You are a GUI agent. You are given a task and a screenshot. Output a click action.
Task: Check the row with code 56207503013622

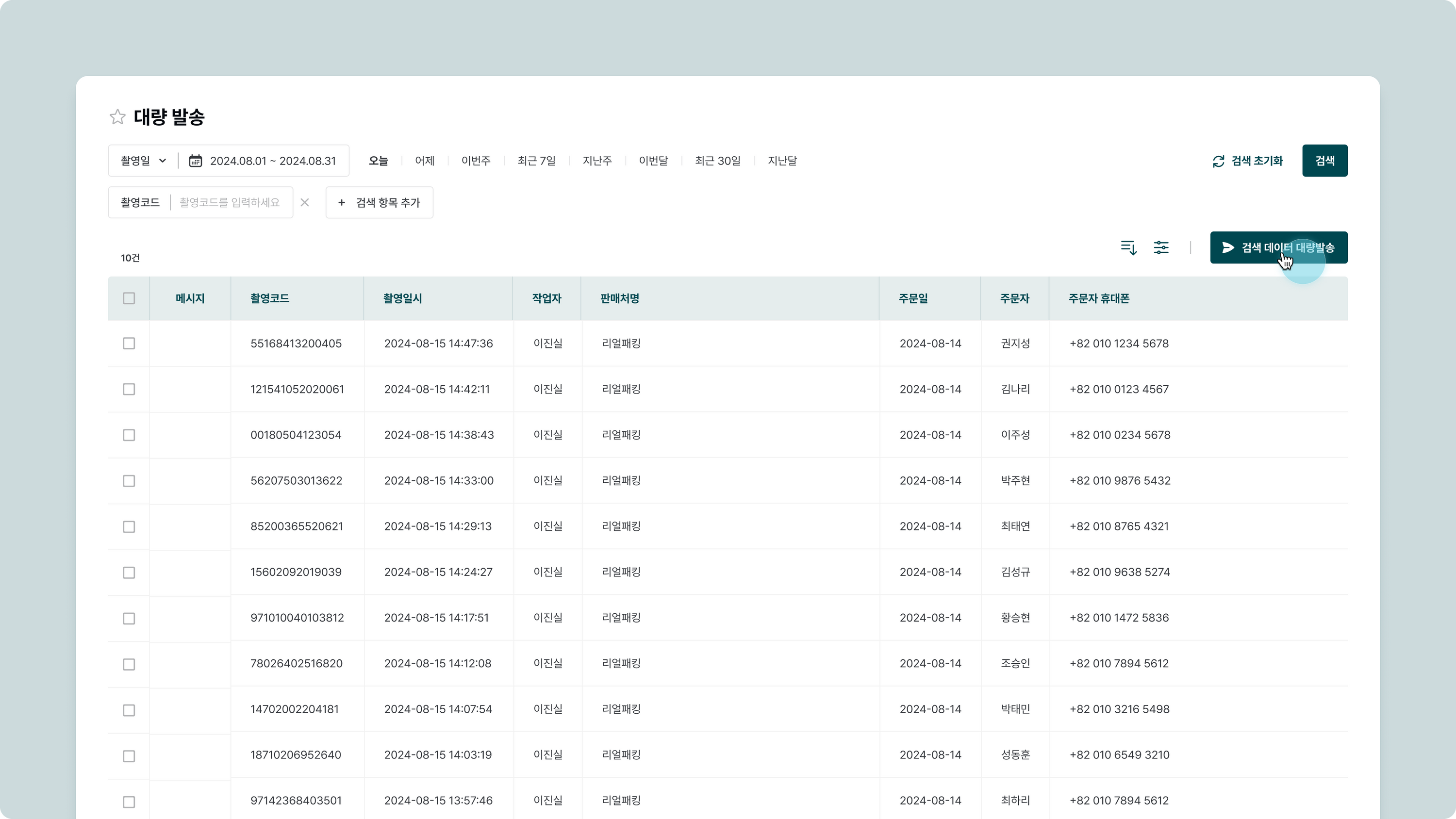[129, 481]
